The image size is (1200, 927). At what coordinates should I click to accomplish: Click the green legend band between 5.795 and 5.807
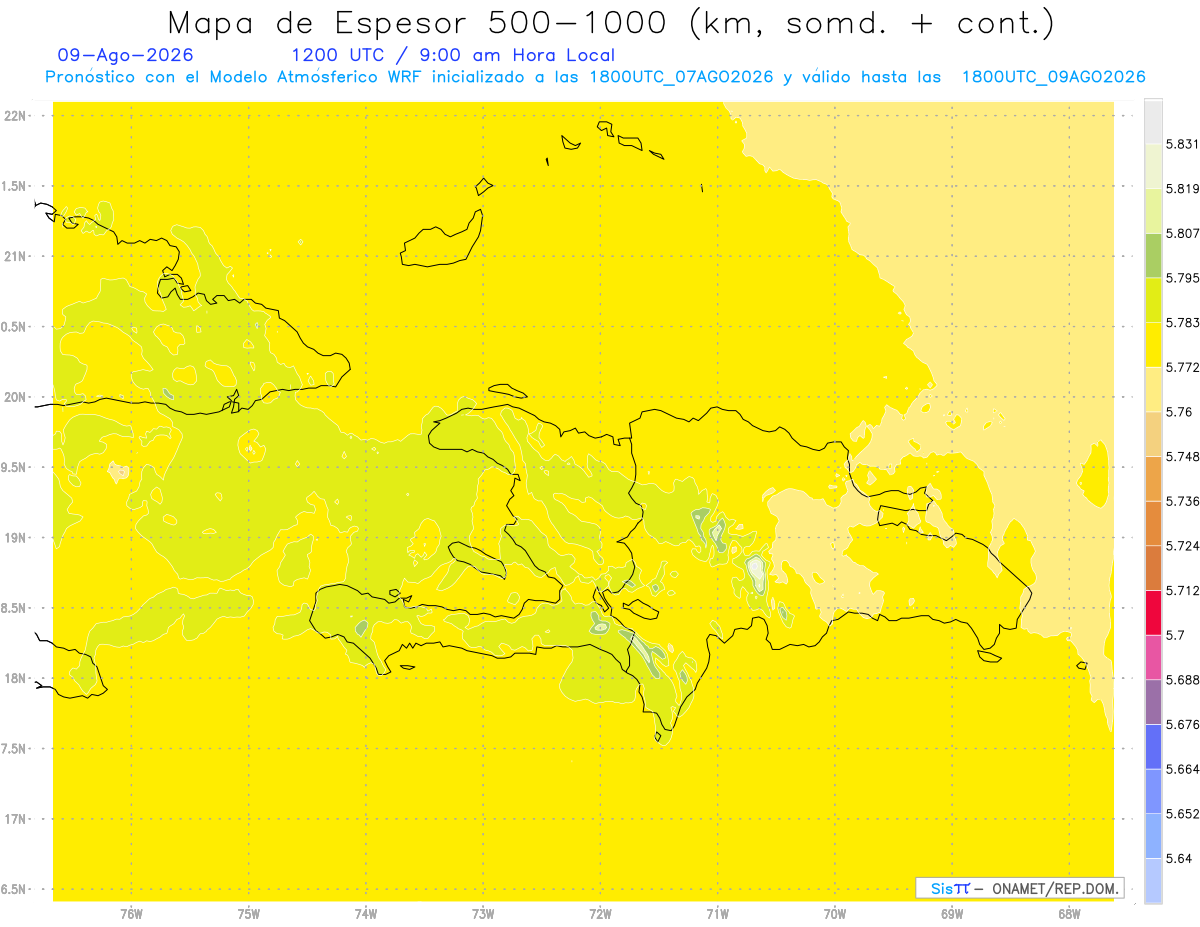(x=1153, y=255)
